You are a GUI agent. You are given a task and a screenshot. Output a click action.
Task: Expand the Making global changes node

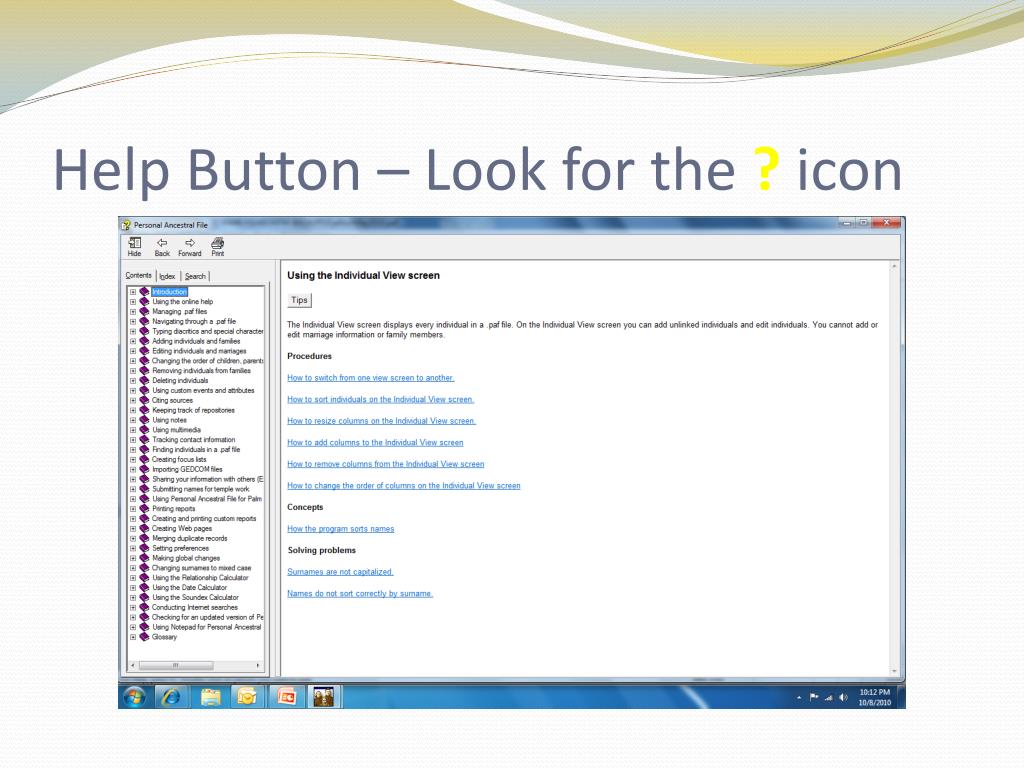[133, 558]
